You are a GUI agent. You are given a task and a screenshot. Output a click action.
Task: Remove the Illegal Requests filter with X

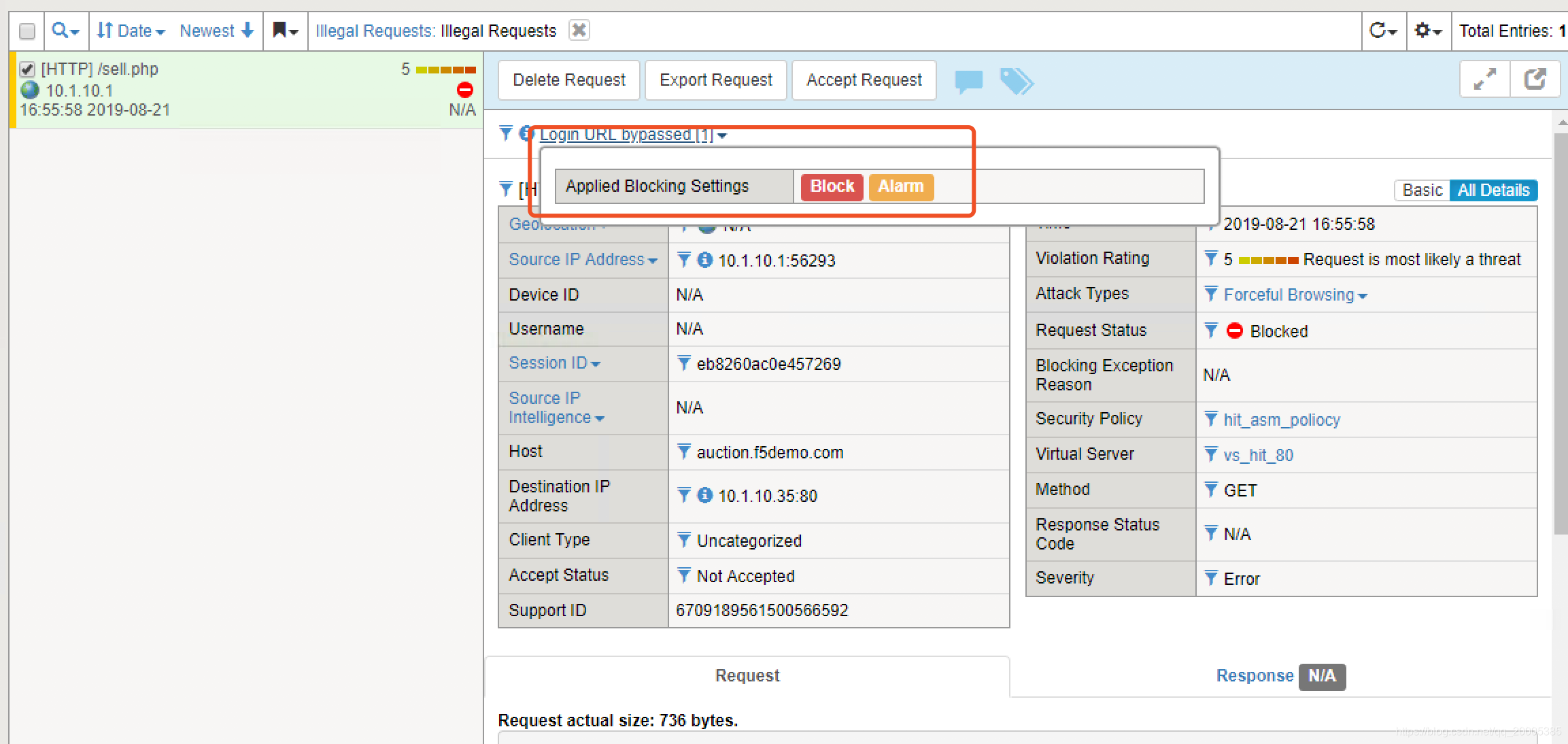(x=579, y=31)
